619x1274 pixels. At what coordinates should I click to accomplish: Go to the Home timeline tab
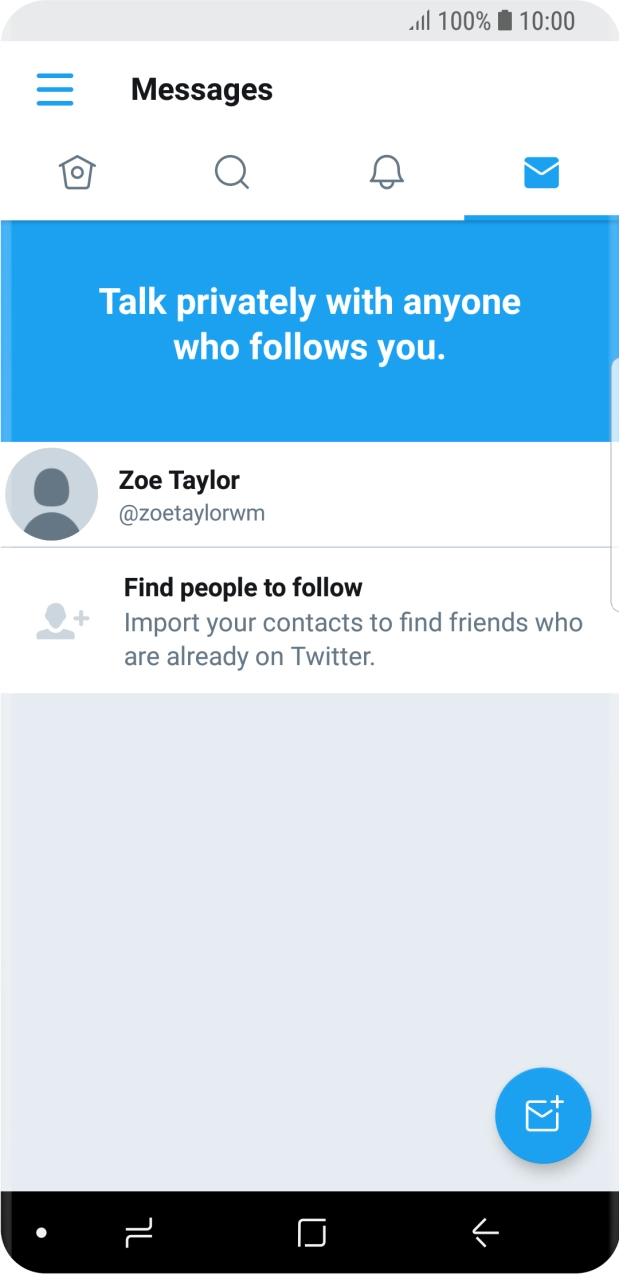[77, 173]
